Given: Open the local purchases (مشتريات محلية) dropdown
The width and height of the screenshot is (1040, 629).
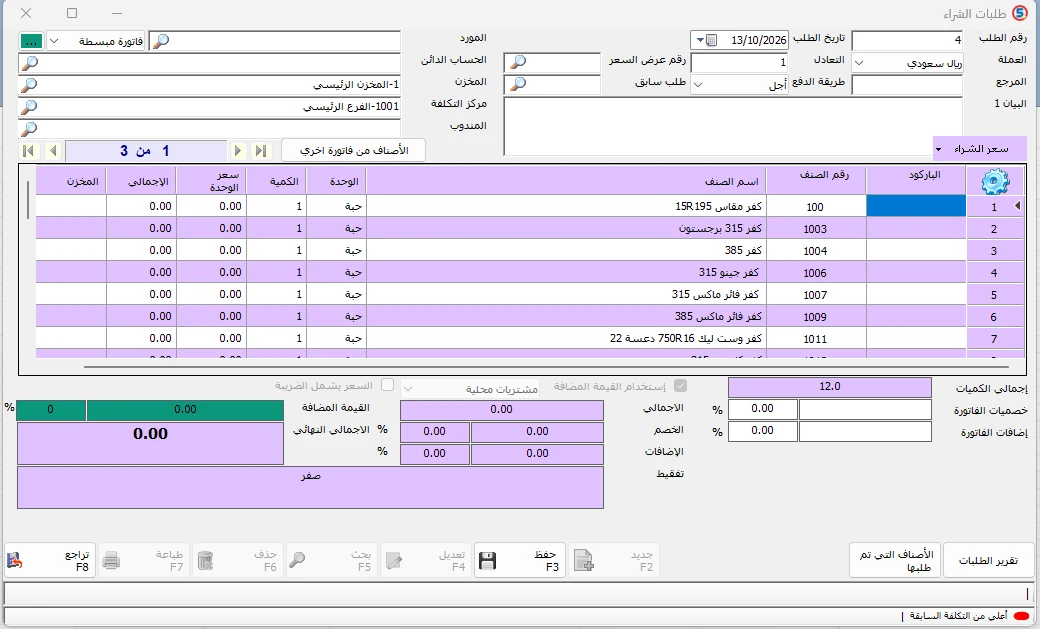Looking at the screenshot, I should click(409, 389).
